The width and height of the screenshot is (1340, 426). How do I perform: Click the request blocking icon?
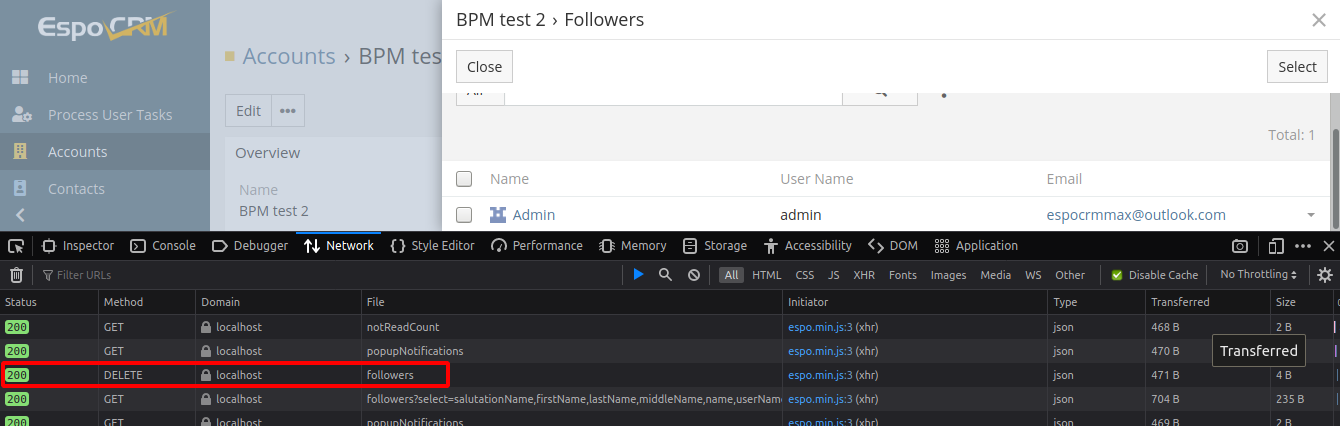pyautogui.click(x=693, y=275)
